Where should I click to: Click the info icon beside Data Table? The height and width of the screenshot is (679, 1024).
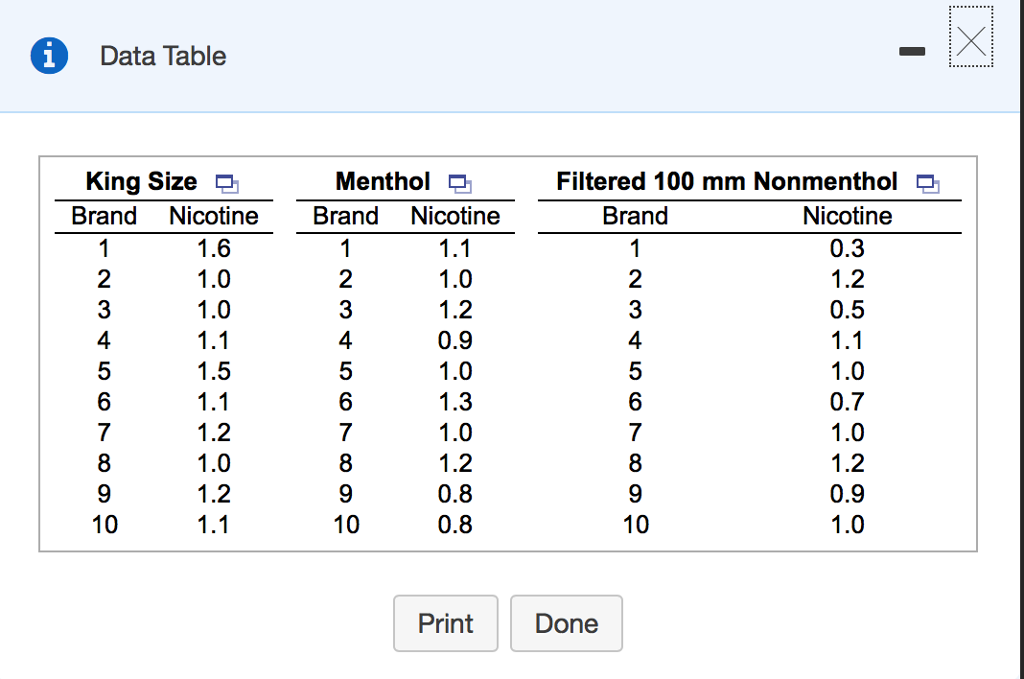point(49,56)
